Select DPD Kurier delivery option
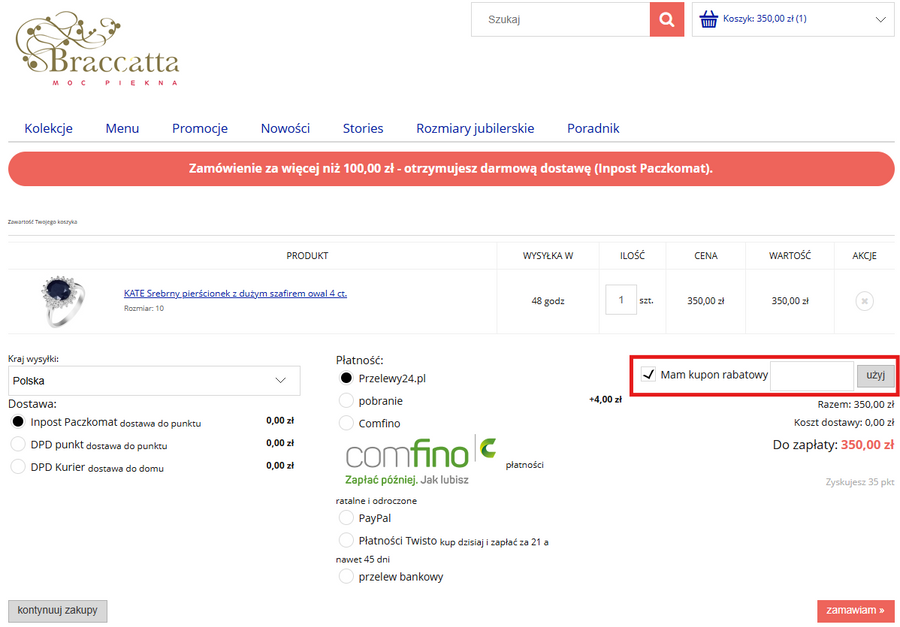The image size is (900, 627). [x=17, y=467]
